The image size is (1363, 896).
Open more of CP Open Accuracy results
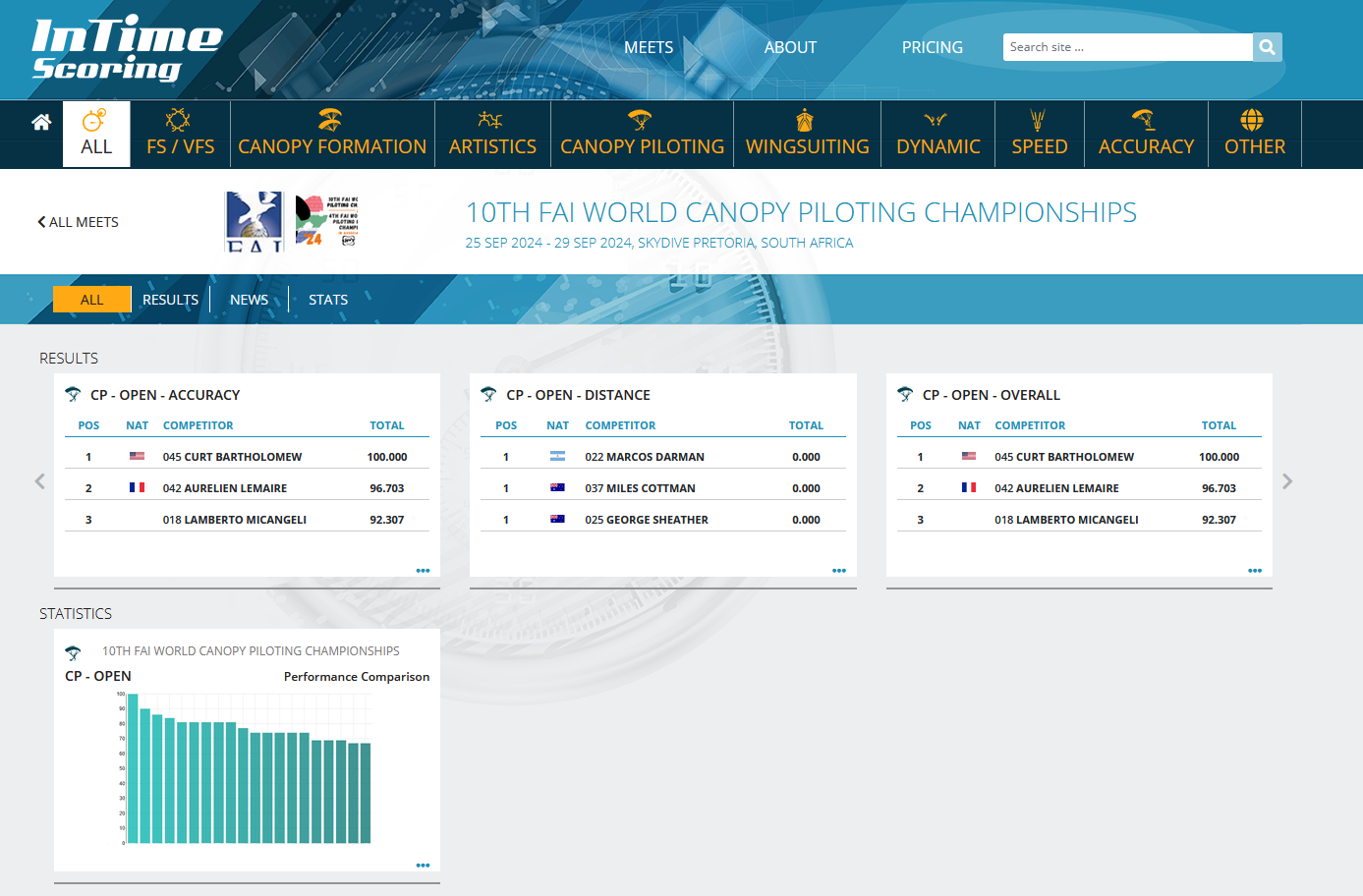(423, 571)
